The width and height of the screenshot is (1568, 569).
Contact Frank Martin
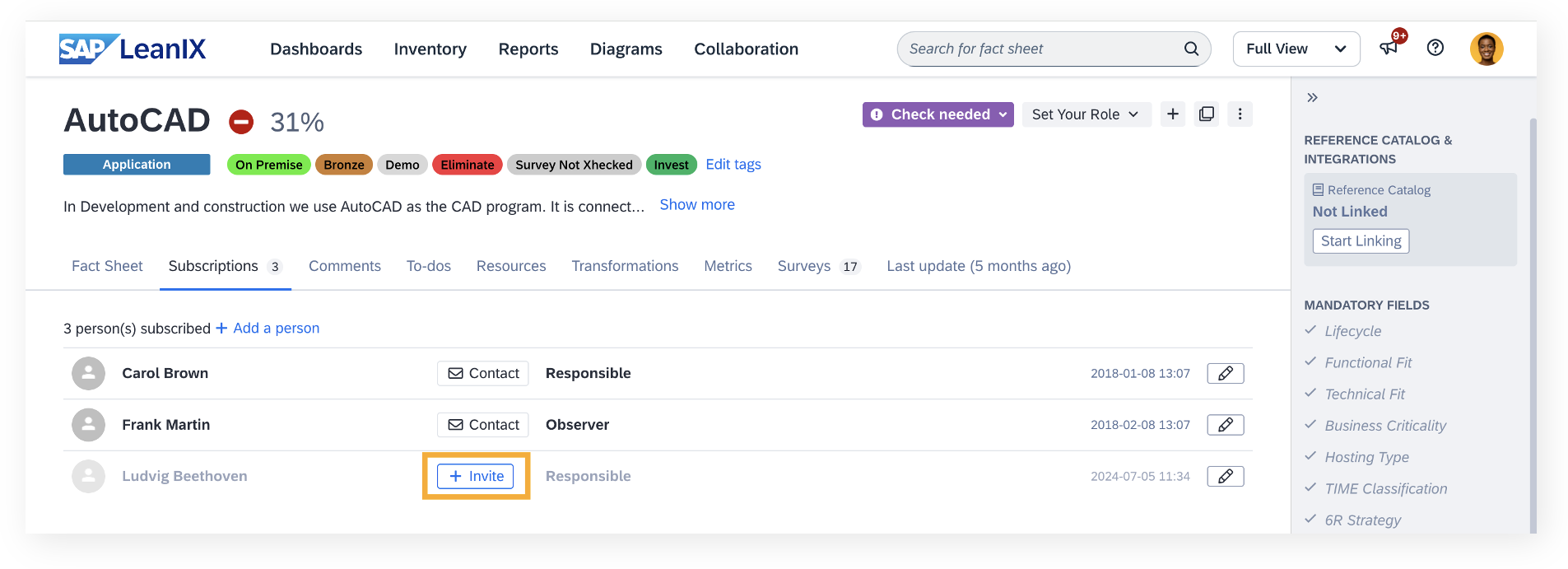[483, 425]
